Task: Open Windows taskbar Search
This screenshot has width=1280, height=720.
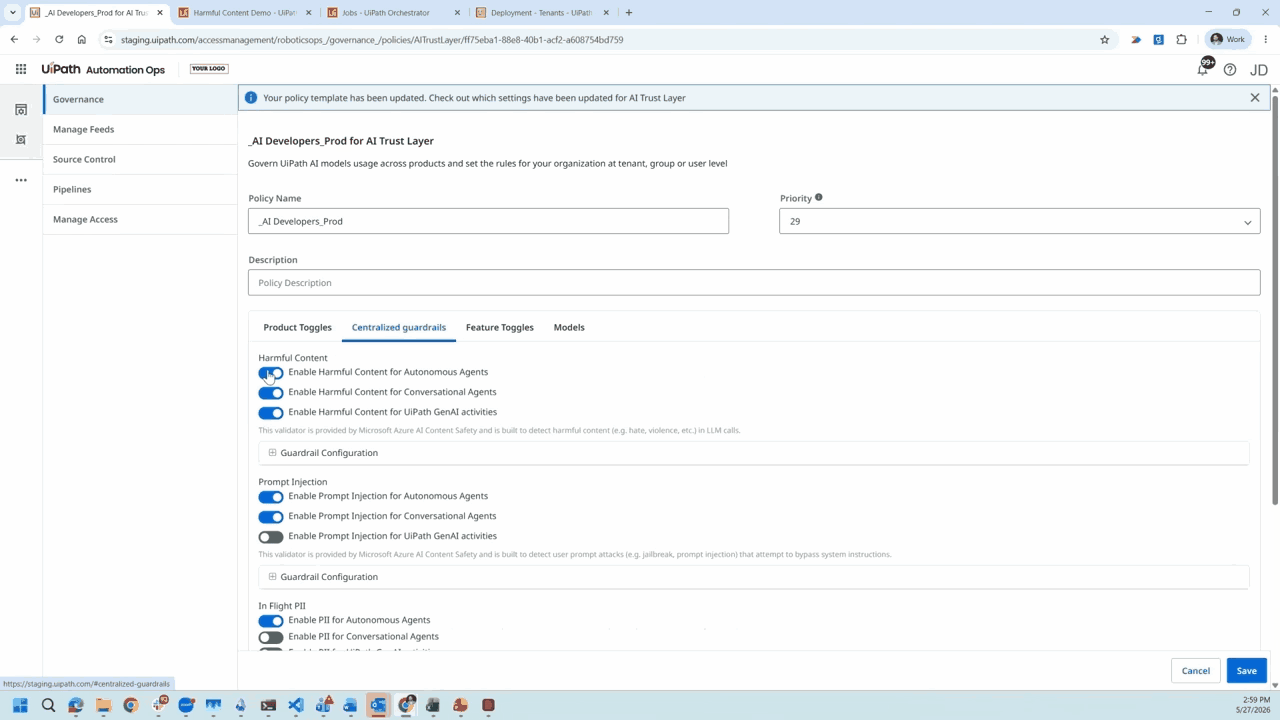Action: tap(48, 705)
